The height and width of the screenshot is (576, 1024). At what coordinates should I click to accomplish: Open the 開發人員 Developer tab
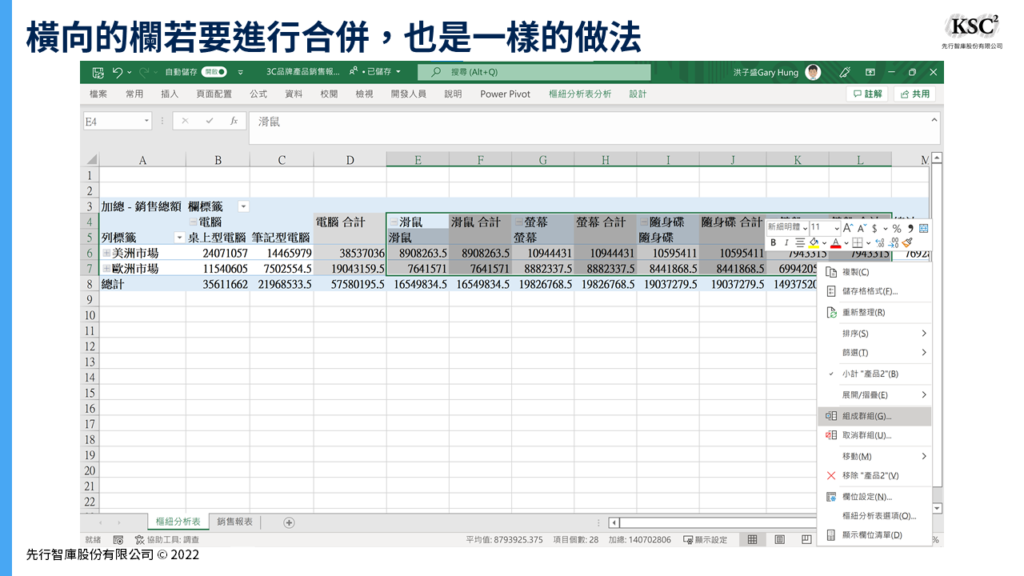pos(408,94)
